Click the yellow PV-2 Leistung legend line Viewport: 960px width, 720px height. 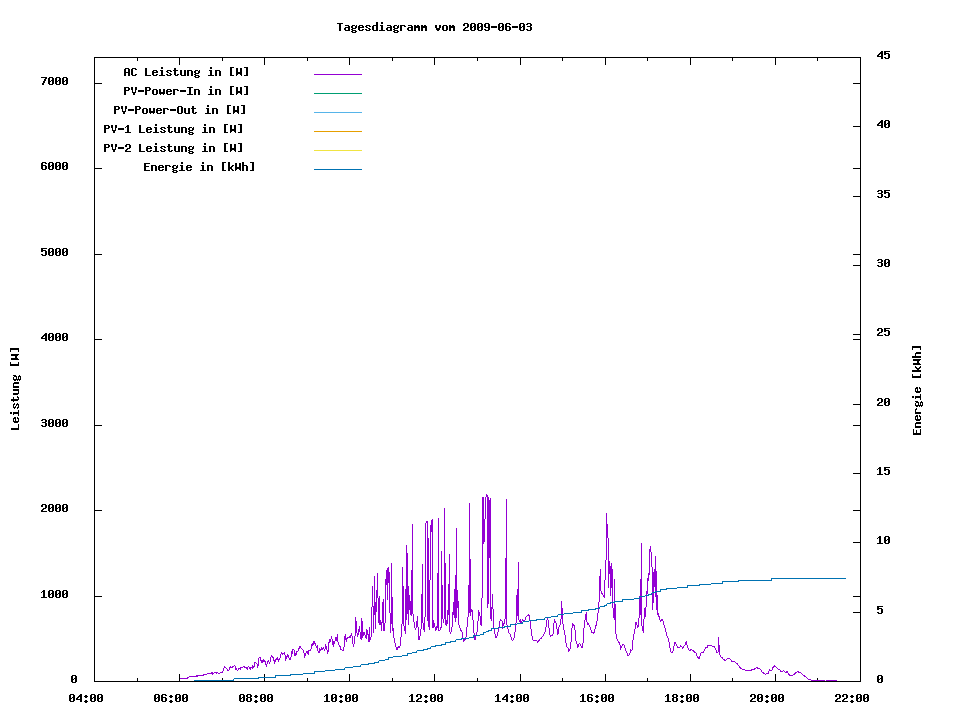337,150
